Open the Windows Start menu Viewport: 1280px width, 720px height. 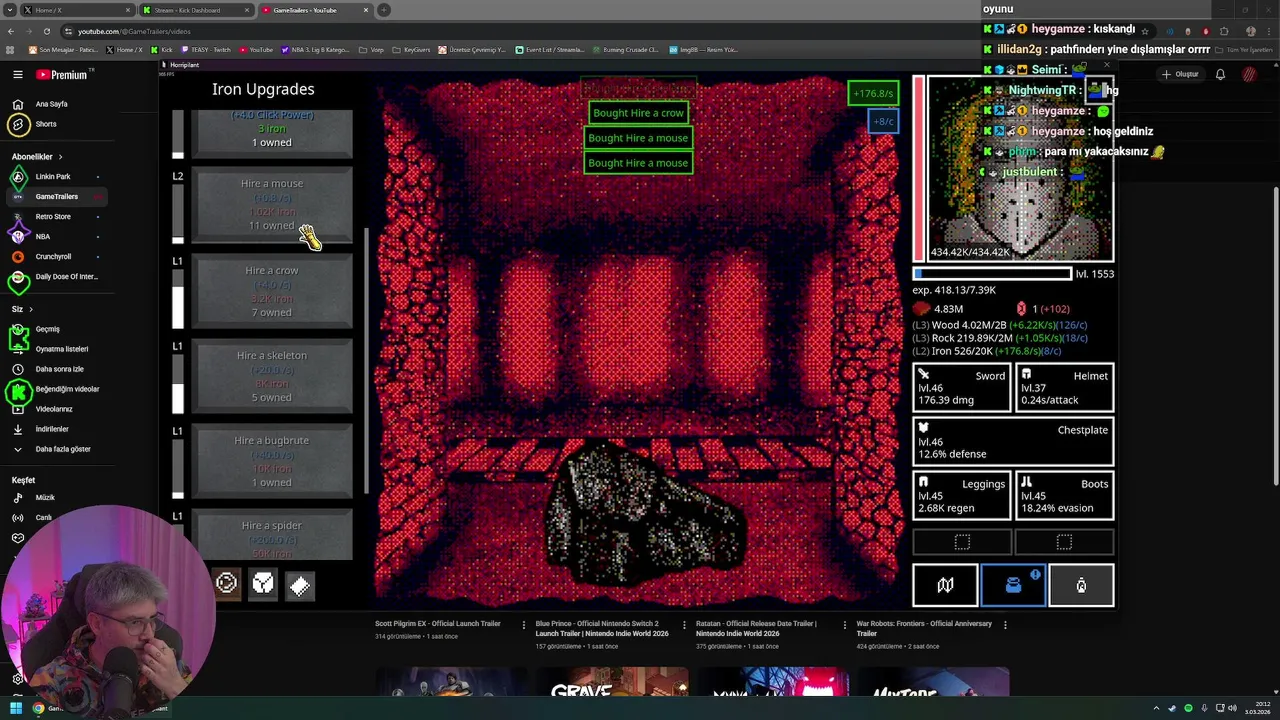click(16, 708)
